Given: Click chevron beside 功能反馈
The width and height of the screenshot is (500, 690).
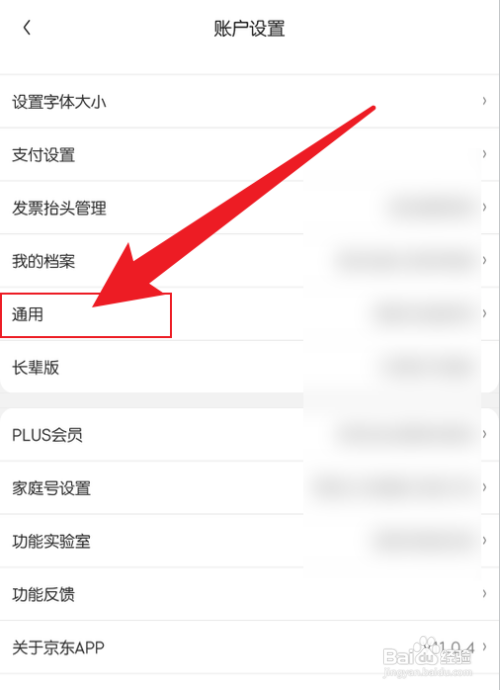Looking at the screenshot, I should pos(484,594).
